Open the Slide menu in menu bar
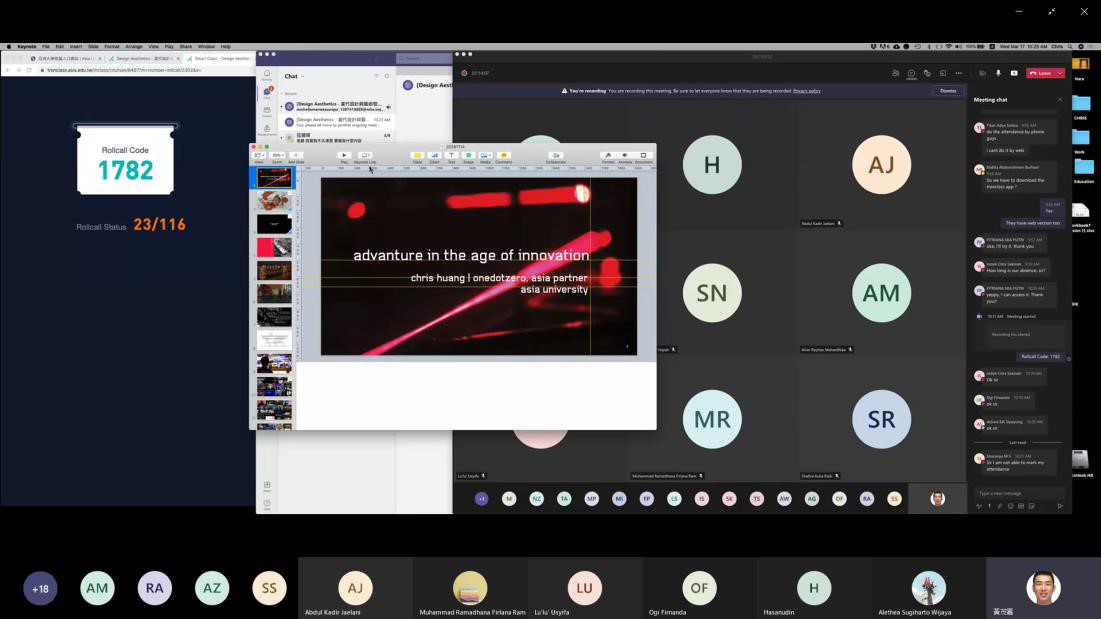The height and width of the screenshot is (619, 1101). coord(93,46)
